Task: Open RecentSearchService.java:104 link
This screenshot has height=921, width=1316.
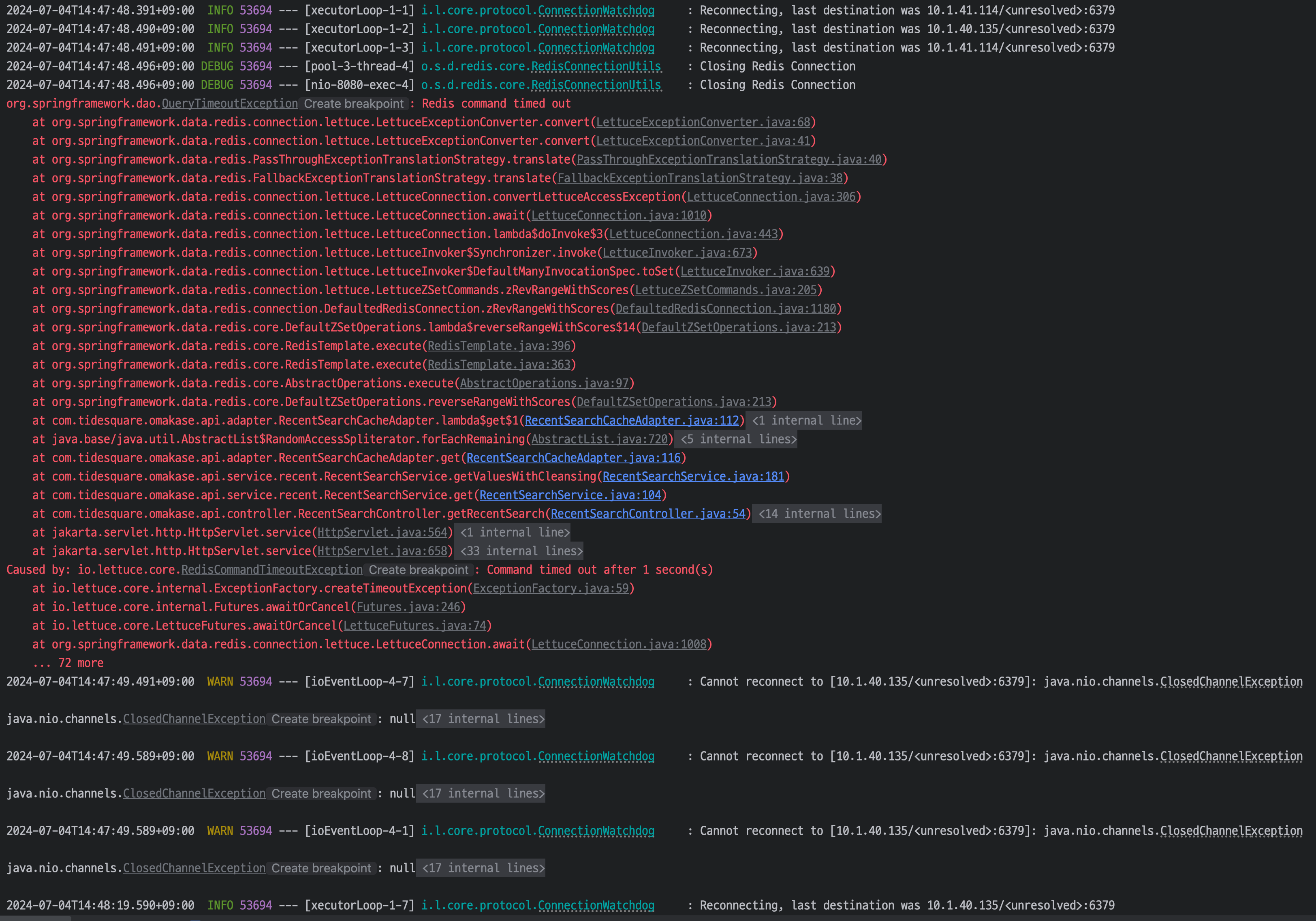Action: (x=570, y=495)
